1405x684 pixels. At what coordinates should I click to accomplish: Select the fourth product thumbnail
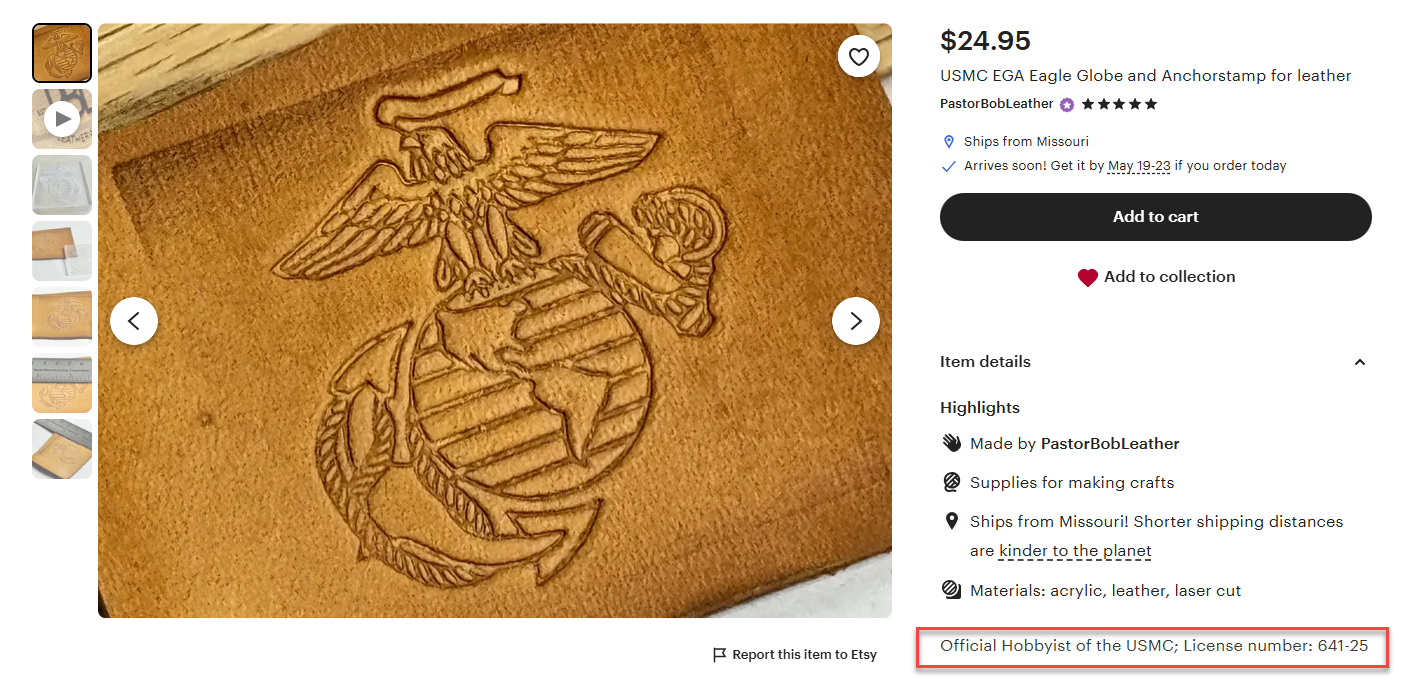tap(62, 251)
